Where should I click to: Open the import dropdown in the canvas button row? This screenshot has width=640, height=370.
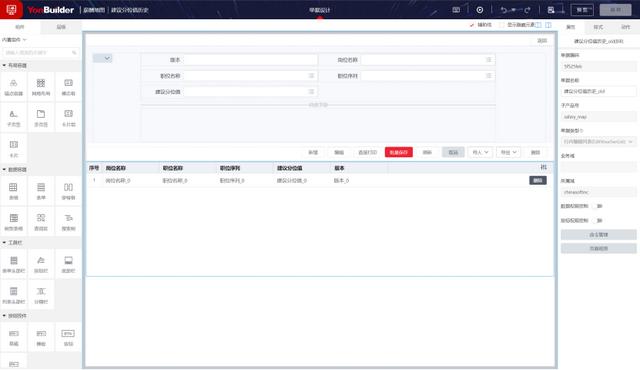click(480, 152)
